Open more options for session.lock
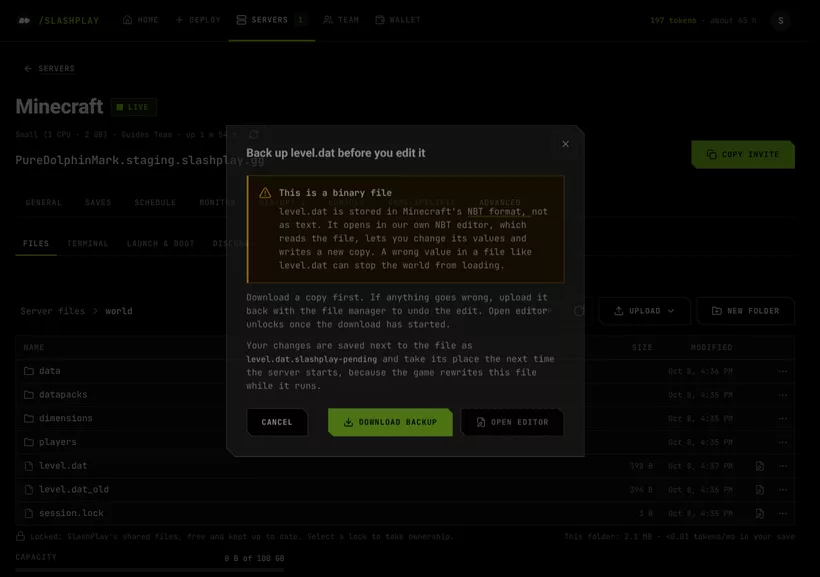The image size is (820, 577). point(782,513)
